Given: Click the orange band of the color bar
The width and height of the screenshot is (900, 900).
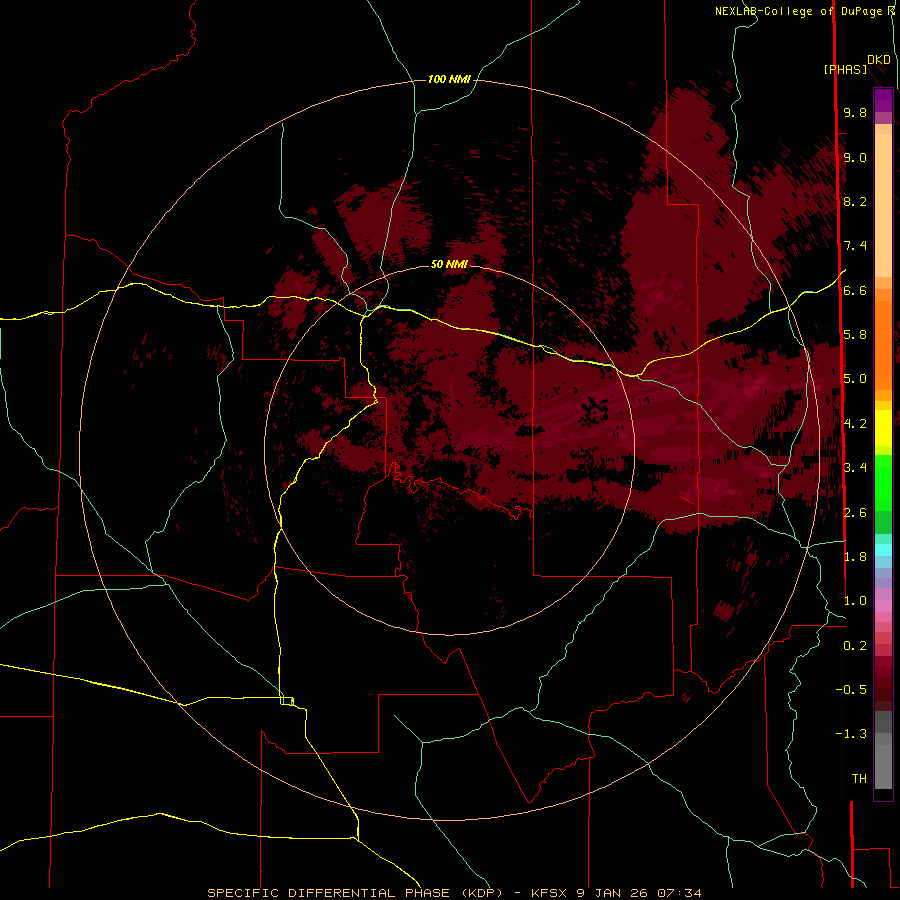Looking at the screenshot, I should 883,346.
